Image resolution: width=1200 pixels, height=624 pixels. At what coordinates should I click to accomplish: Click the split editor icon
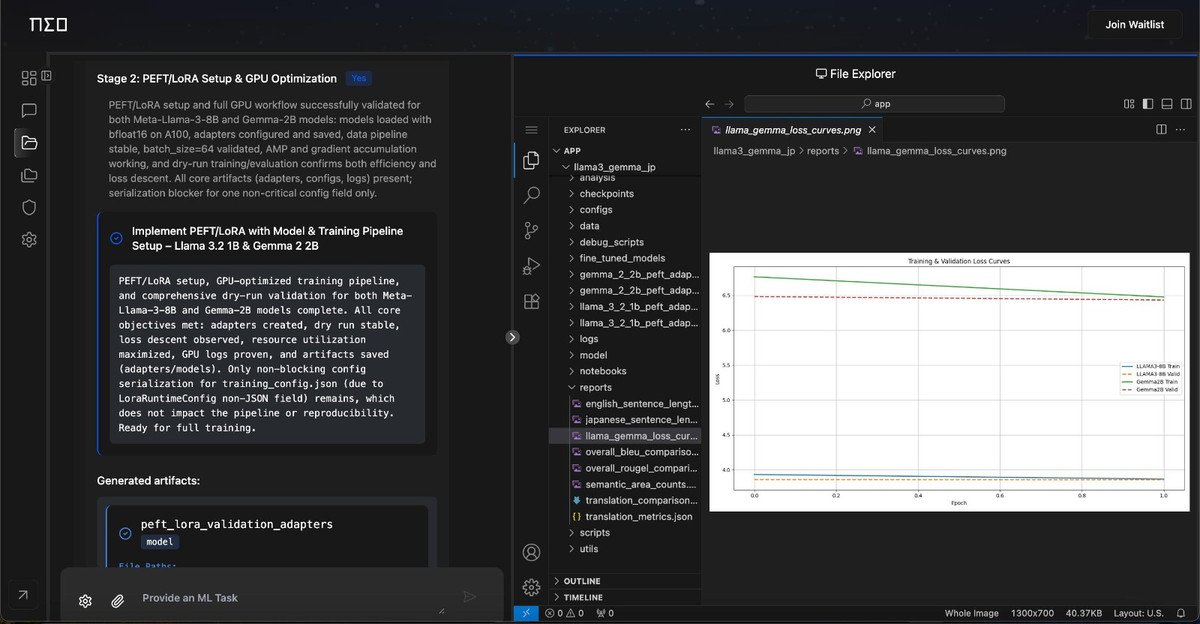pos(1161,130)
